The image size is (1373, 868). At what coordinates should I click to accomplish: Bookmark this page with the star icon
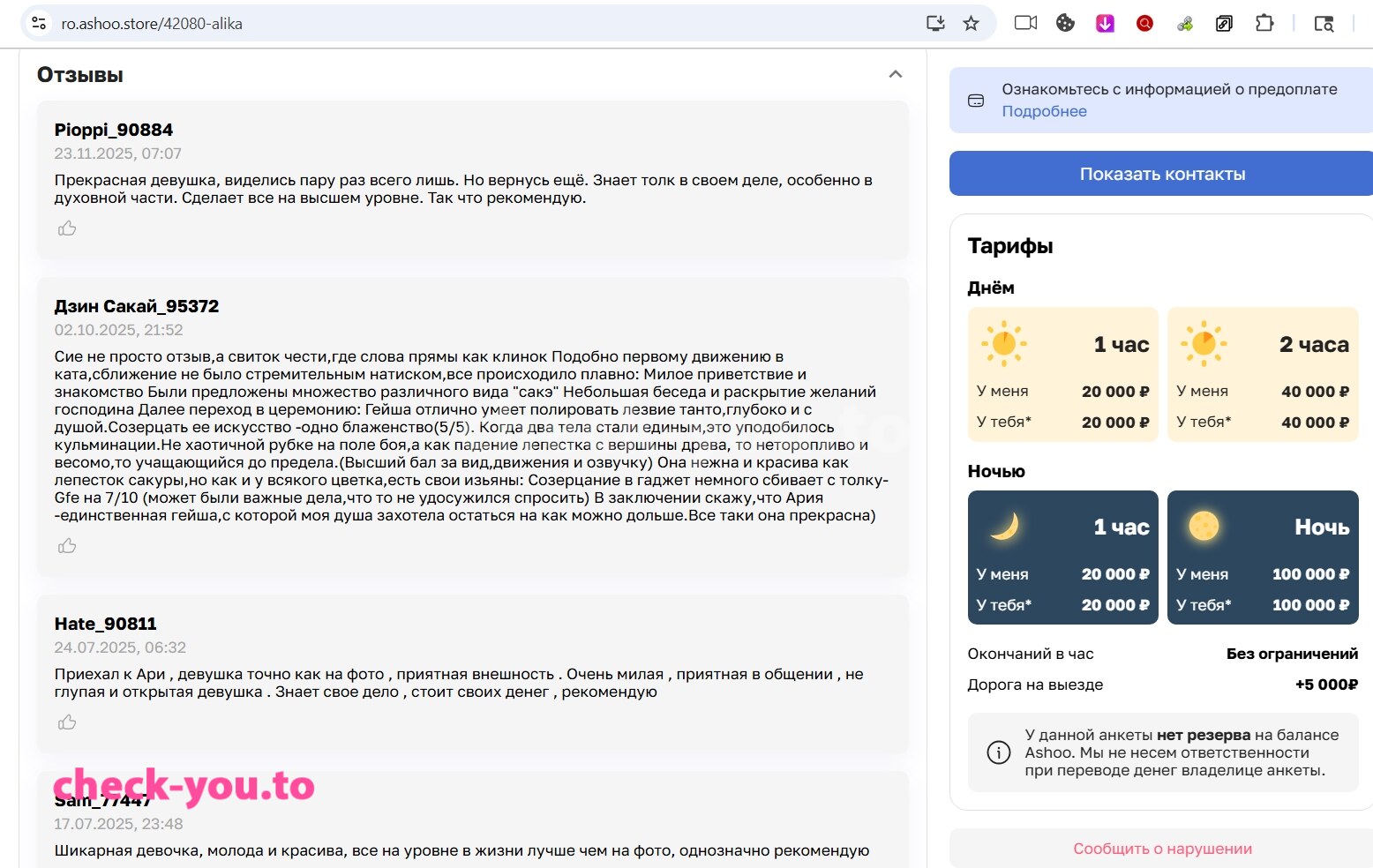(x=971, y=24)
